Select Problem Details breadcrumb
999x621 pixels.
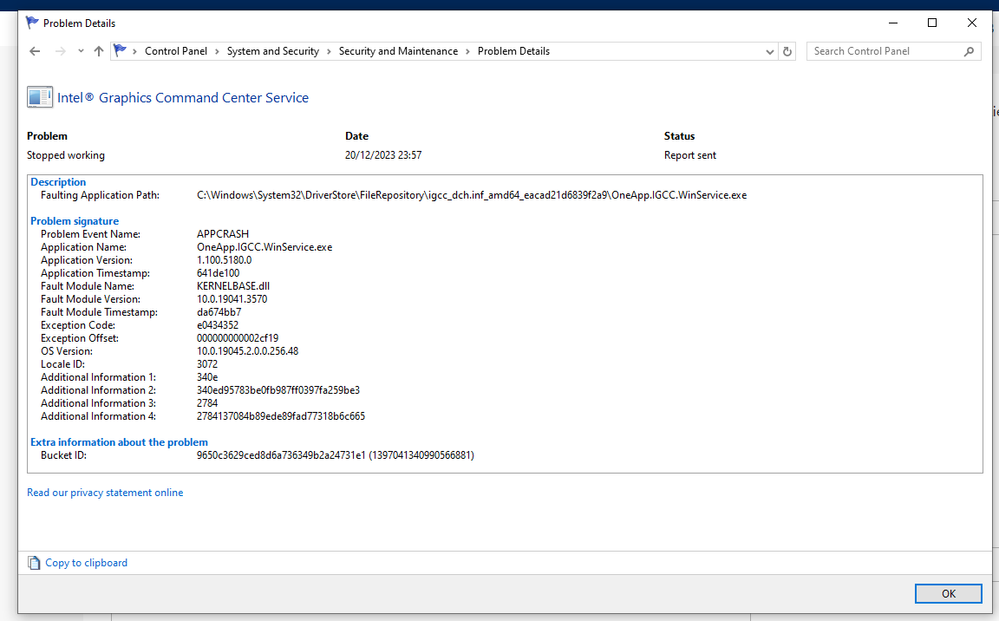[514, 51]
